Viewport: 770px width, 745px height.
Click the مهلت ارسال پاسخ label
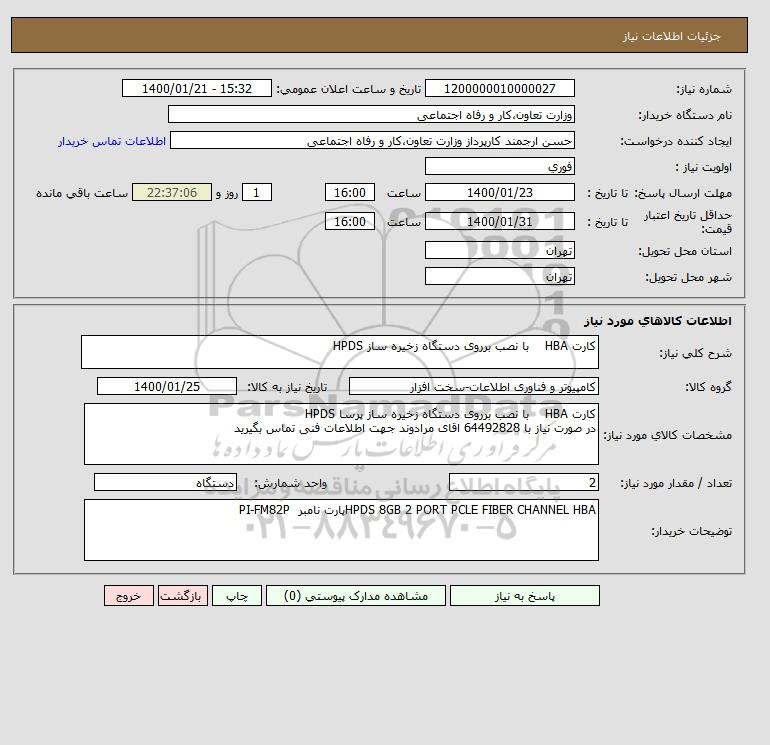684,193
